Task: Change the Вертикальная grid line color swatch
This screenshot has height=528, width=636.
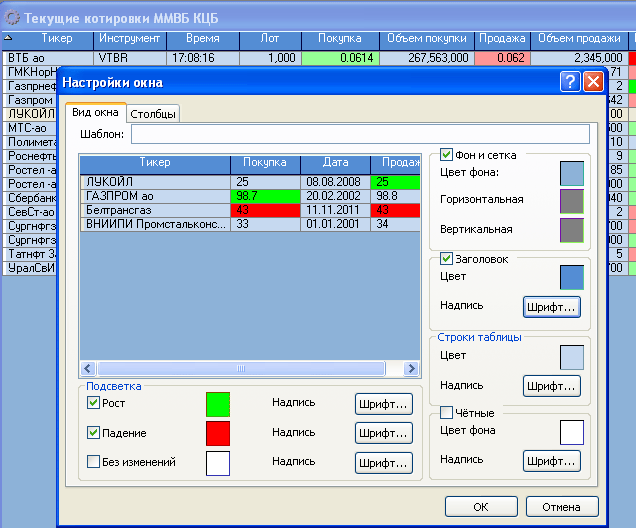Action: pos(572,230)
